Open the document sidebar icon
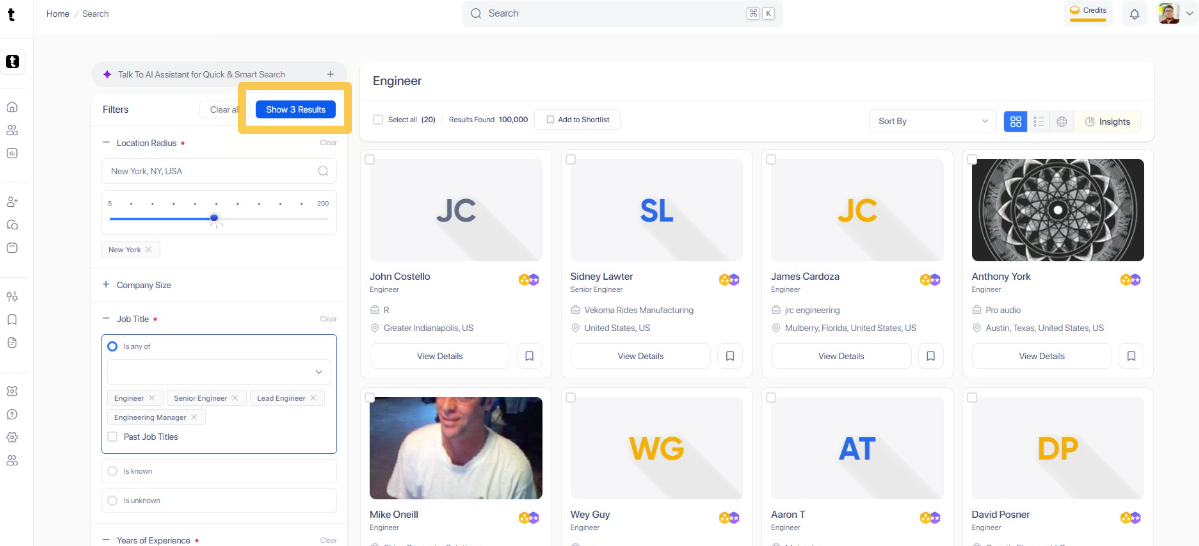The height and width of the screenshot is (546, 1199). [12, 343]
